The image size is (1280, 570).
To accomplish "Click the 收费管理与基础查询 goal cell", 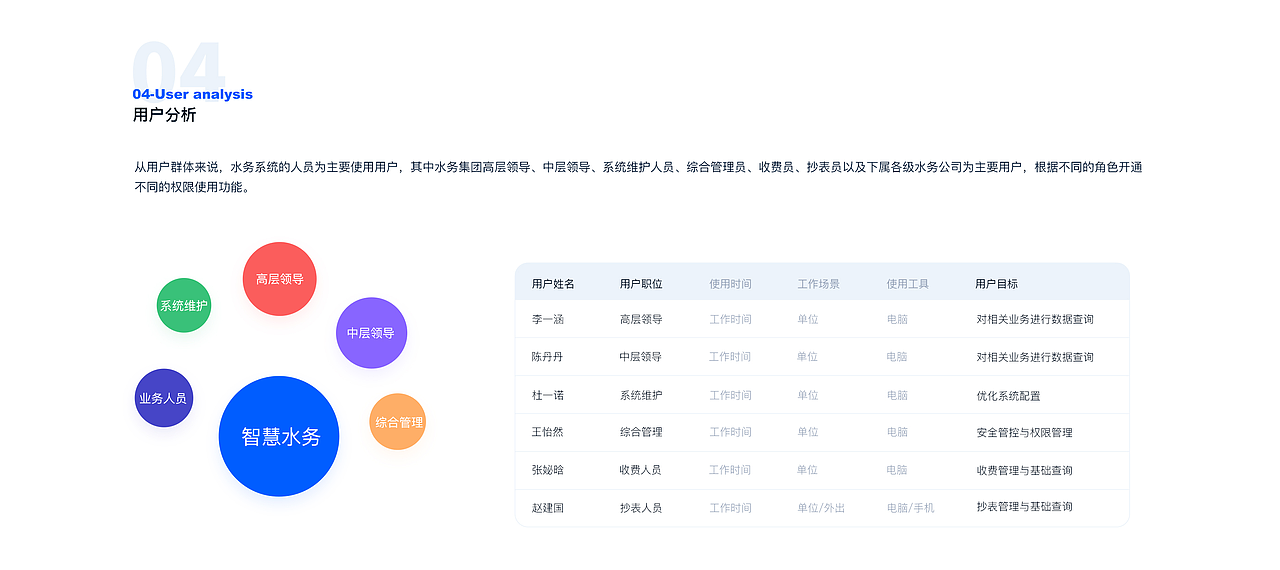I will pyautogui.click(x=1024, y=470).
